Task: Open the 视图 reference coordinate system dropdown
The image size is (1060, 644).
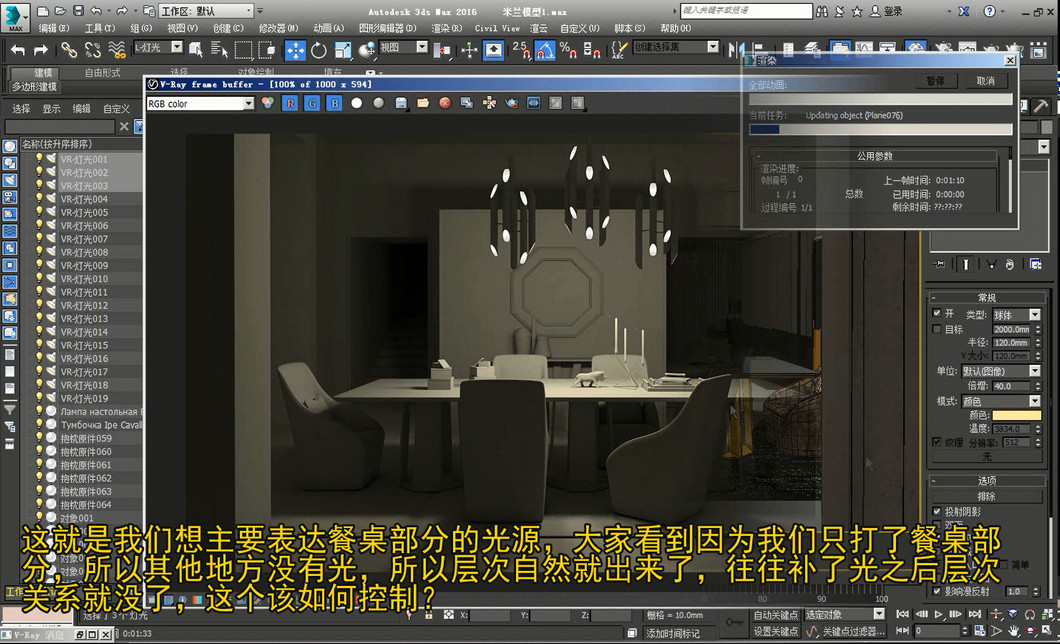Action: click(404, 47)
